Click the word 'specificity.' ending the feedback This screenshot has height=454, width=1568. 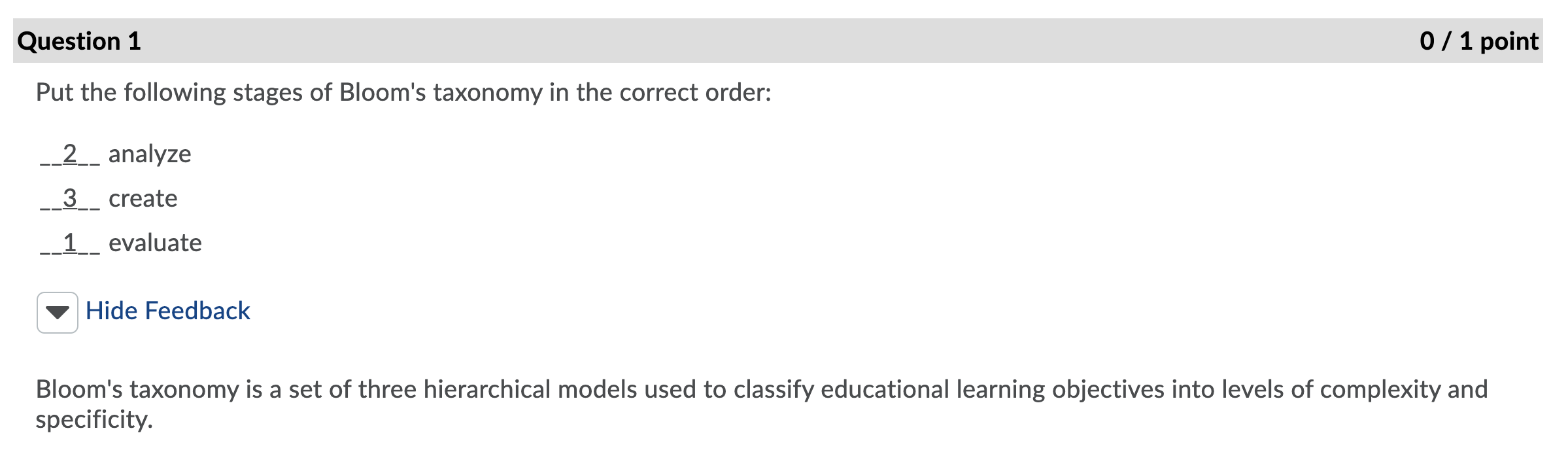94,419
